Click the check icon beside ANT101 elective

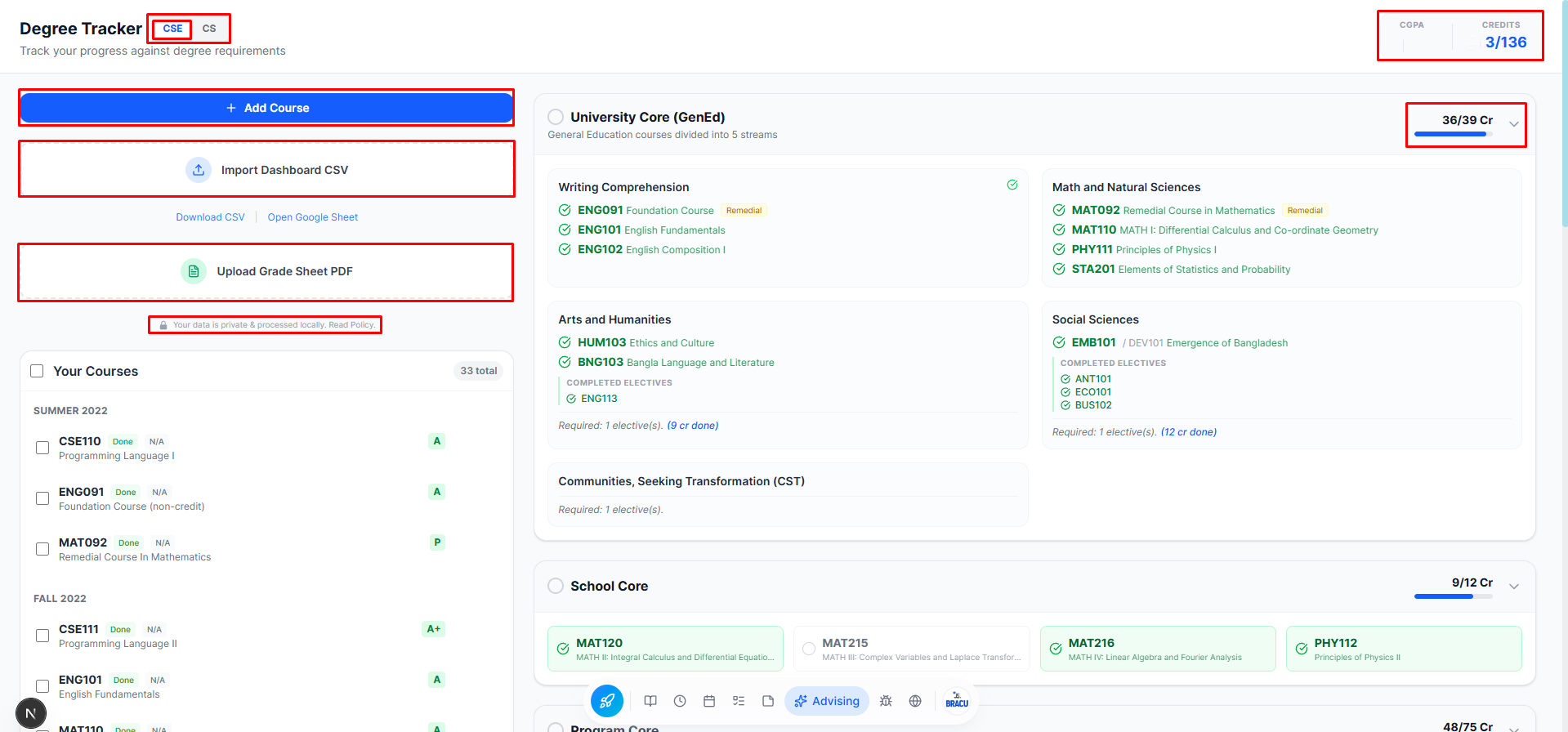point(1065,379)
